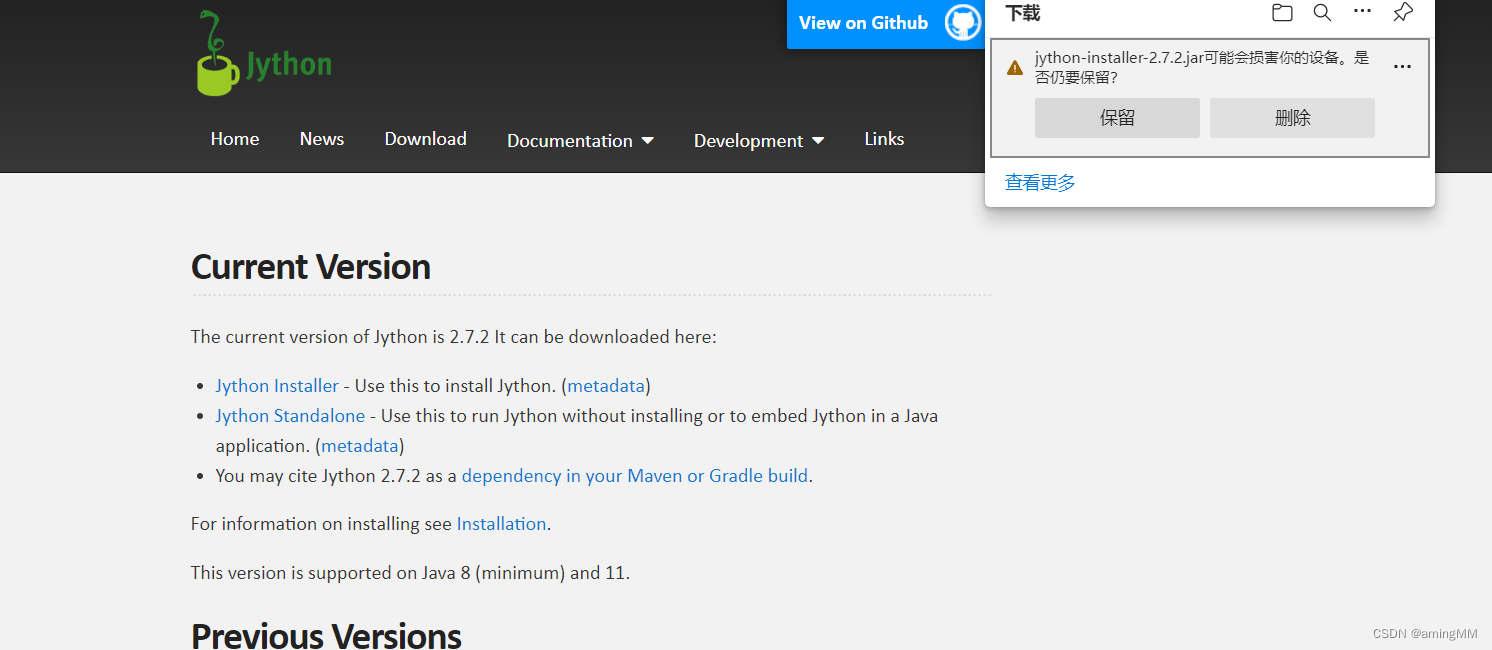Image resolution: width=1492 pixels, height=650 pixels.
Task: Open more actions for jython-installer download
Action: [1402, 67]
